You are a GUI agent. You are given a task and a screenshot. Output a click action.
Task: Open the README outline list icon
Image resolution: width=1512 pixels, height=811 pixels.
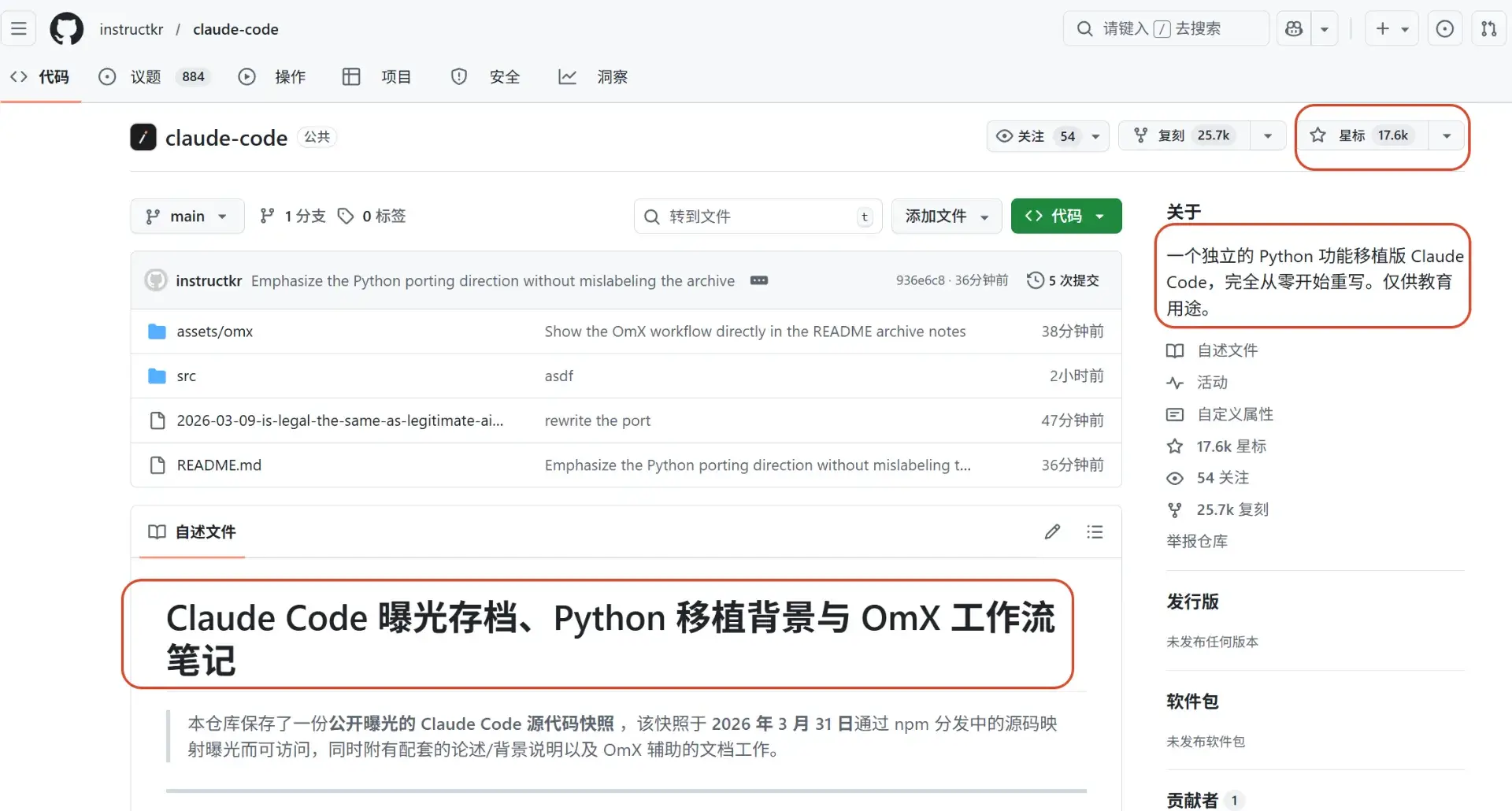point(1095,532)
